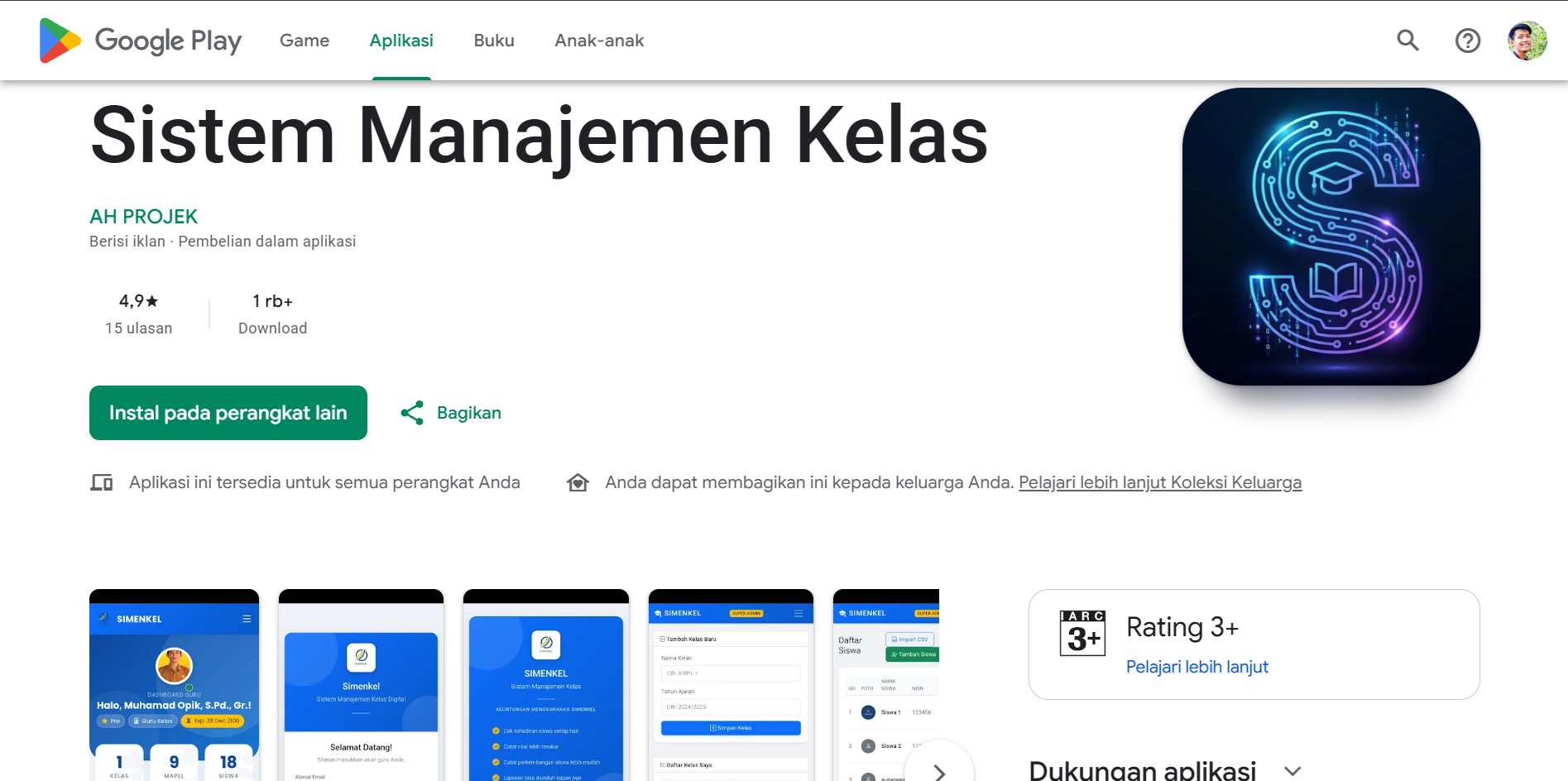Expand the Dukungan aplikasi section chevron
The width and height of the screenshot is (1568, 781).
pos(1292,771)
